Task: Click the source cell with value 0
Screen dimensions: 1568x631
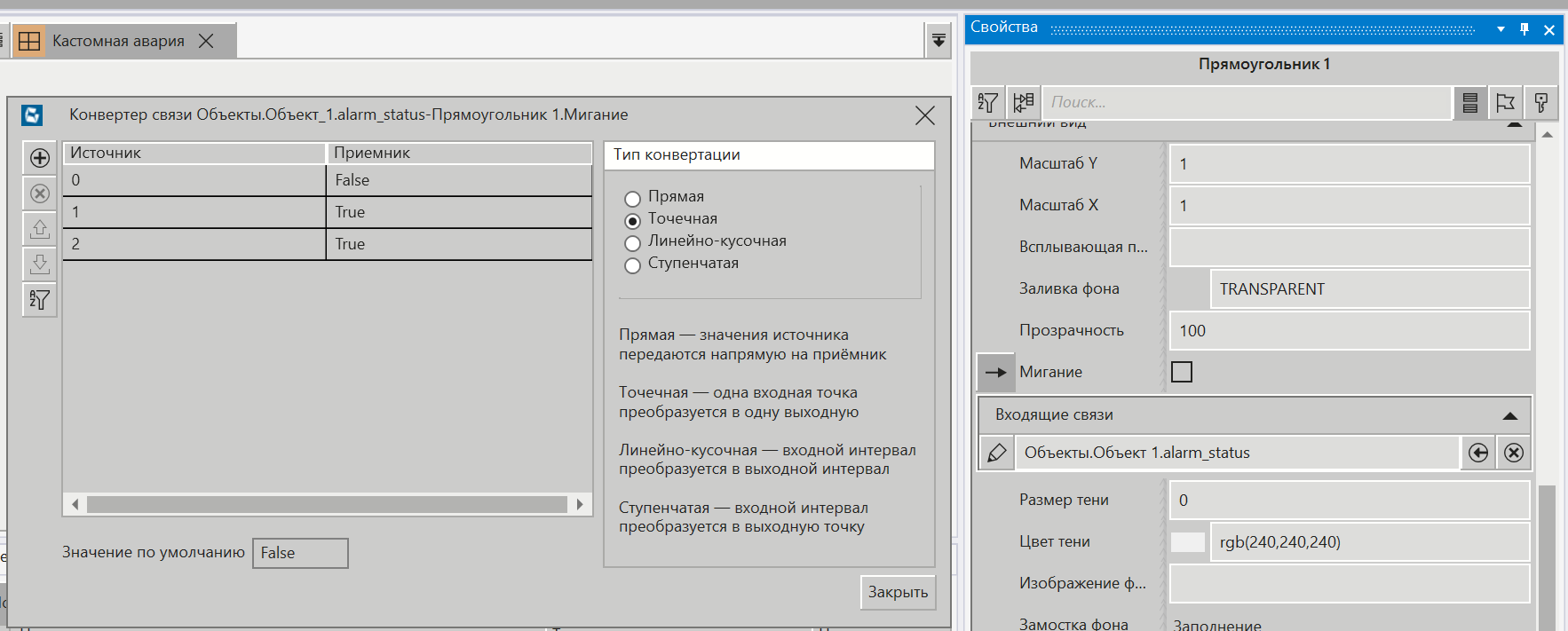Action: [194, 180]
